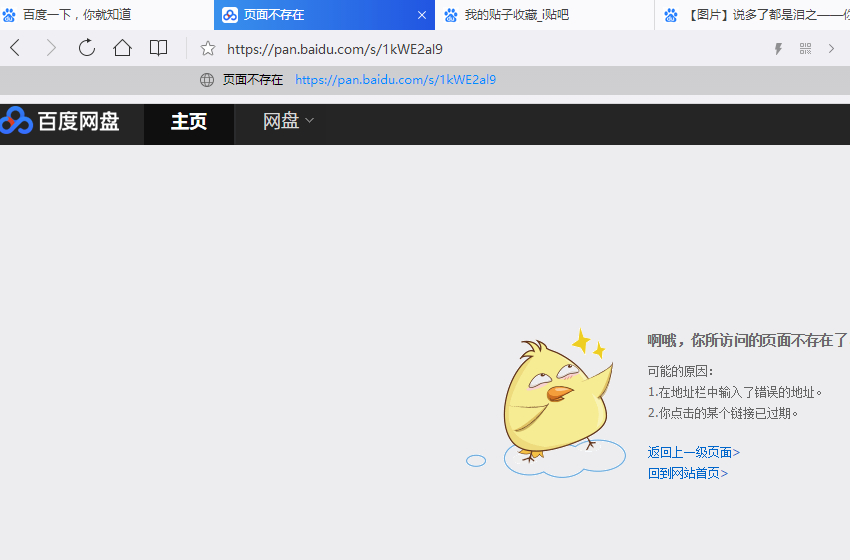Screen dimensions: 850x560
Task: Reload the page with refresh icon
Action: (87, 48)
